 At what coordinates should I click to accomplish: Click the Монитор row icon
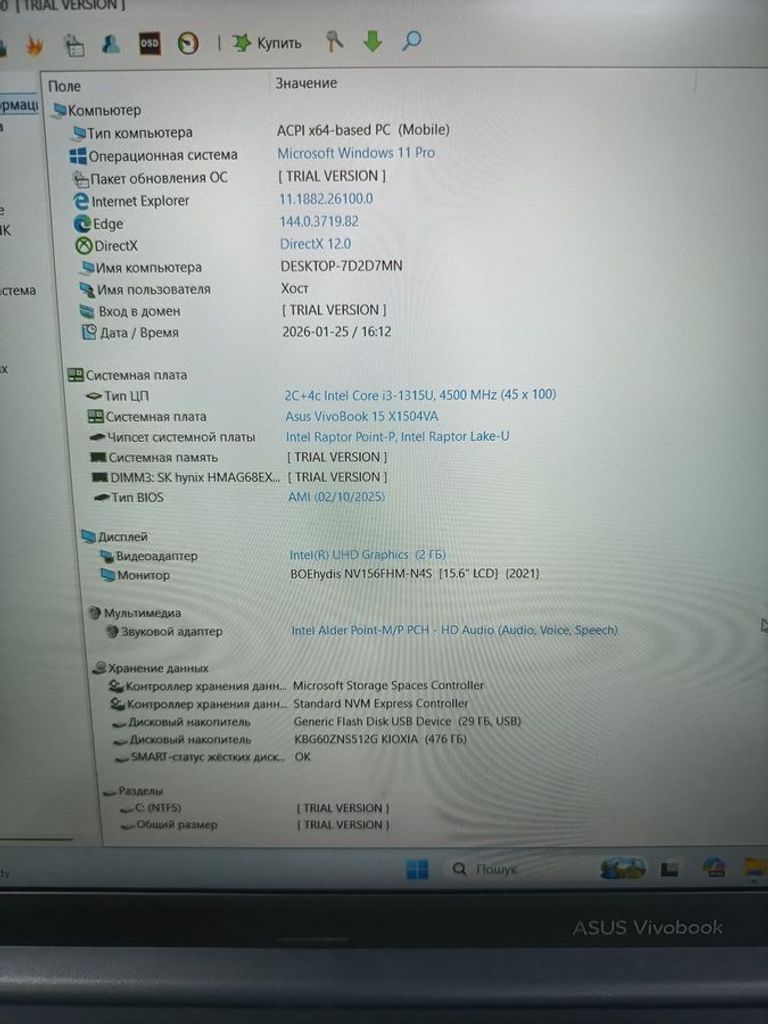pos(108,575)
